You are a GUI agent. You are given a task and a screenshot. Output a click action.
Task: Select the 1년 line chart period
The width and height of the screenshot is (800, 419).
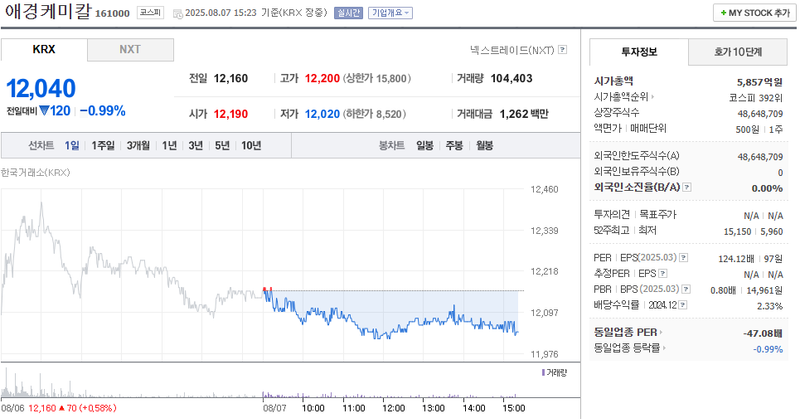click(169, 145)
